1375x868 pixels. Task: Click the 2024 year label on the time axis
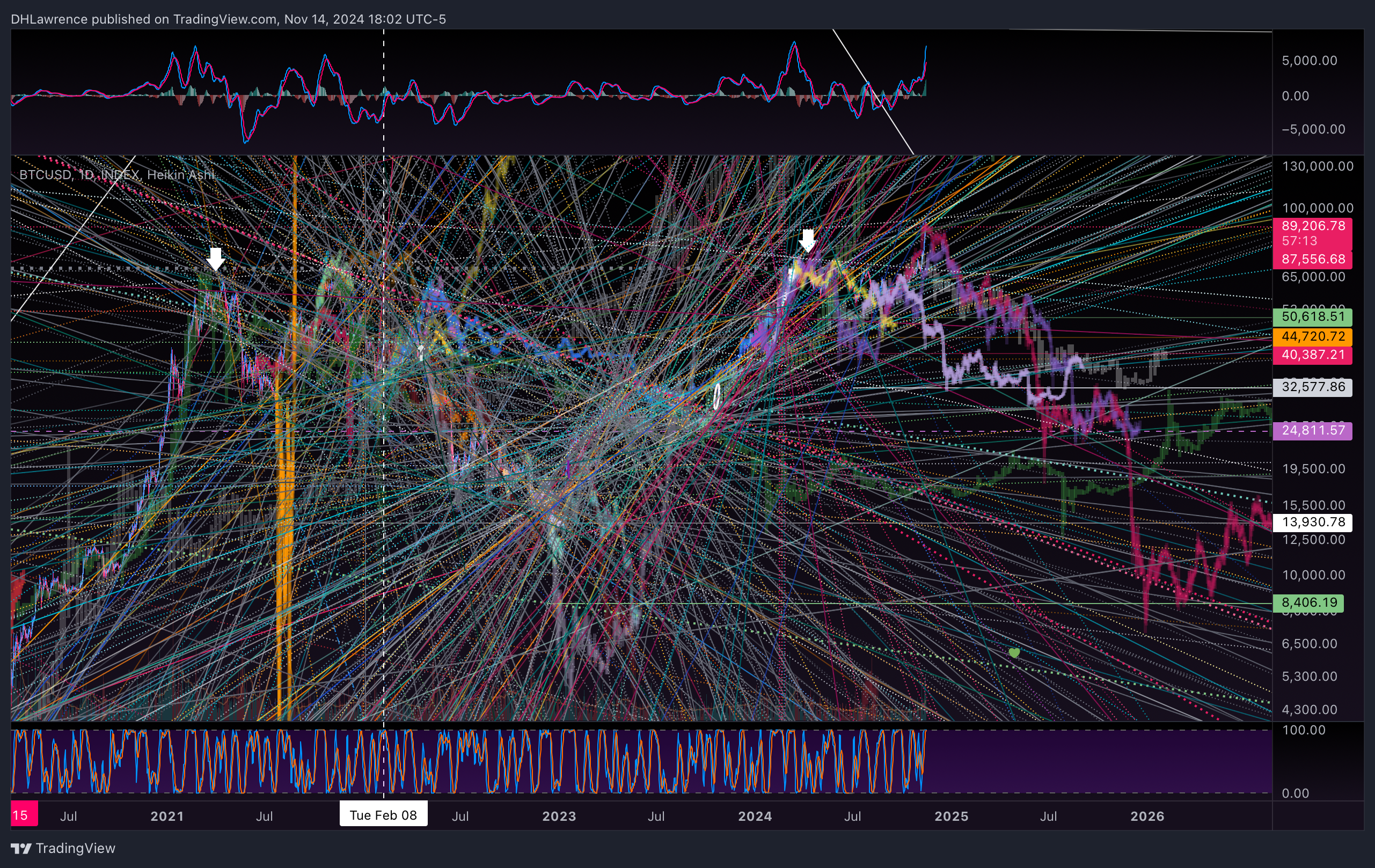[x=755, y=816]
